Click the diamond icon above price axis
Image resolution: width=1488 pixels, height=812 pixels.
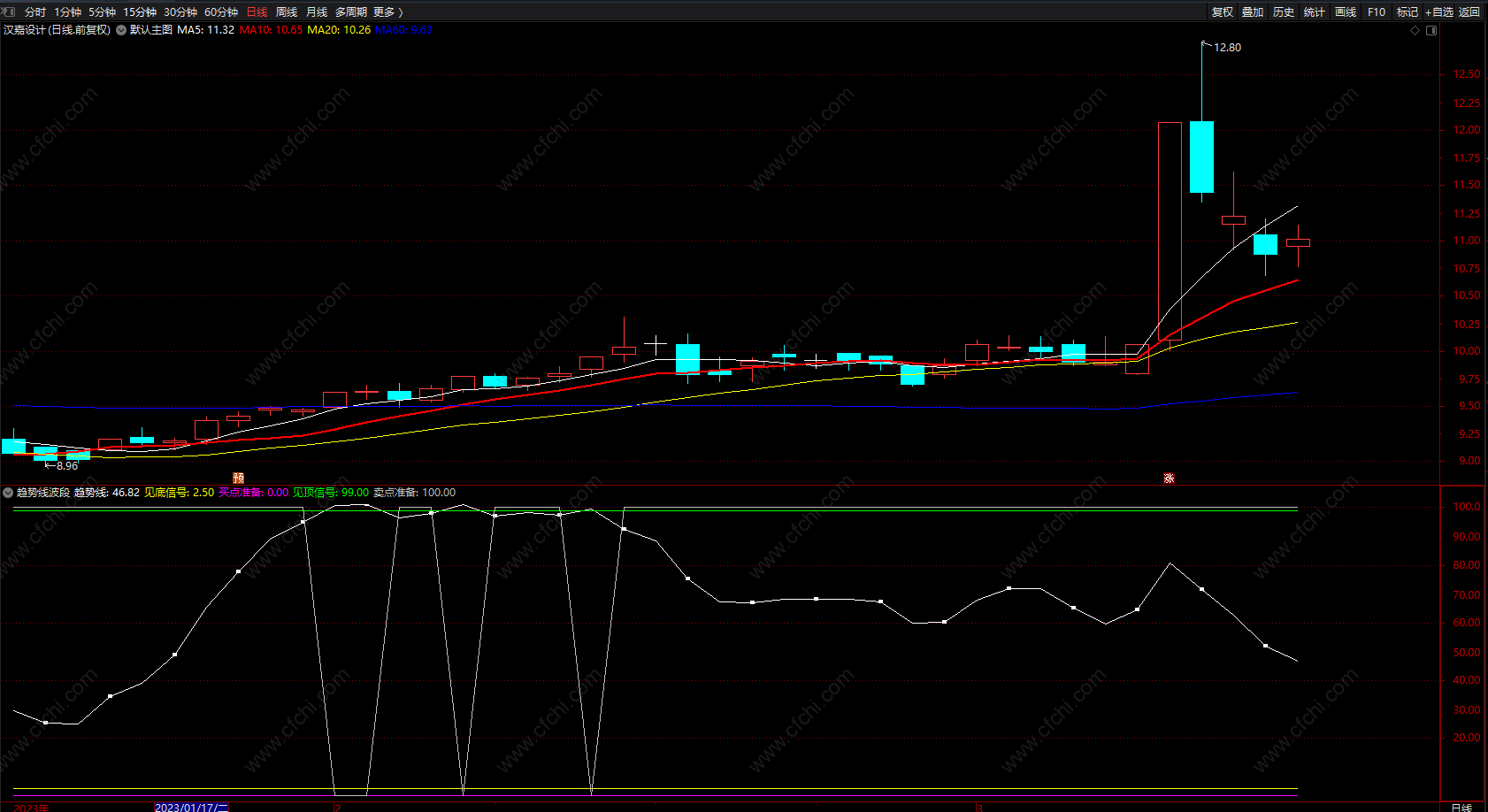[1415, 30]
